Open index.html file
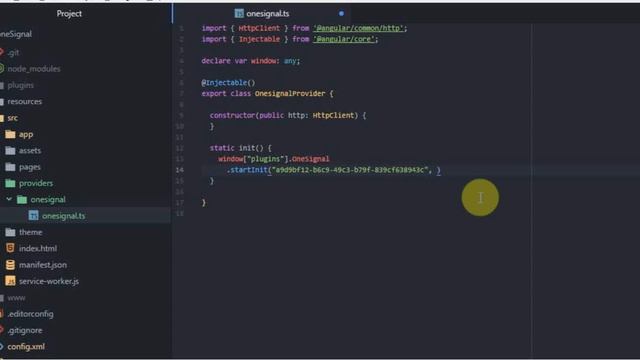Screen dimensions: 640x360 coord(38,249)
